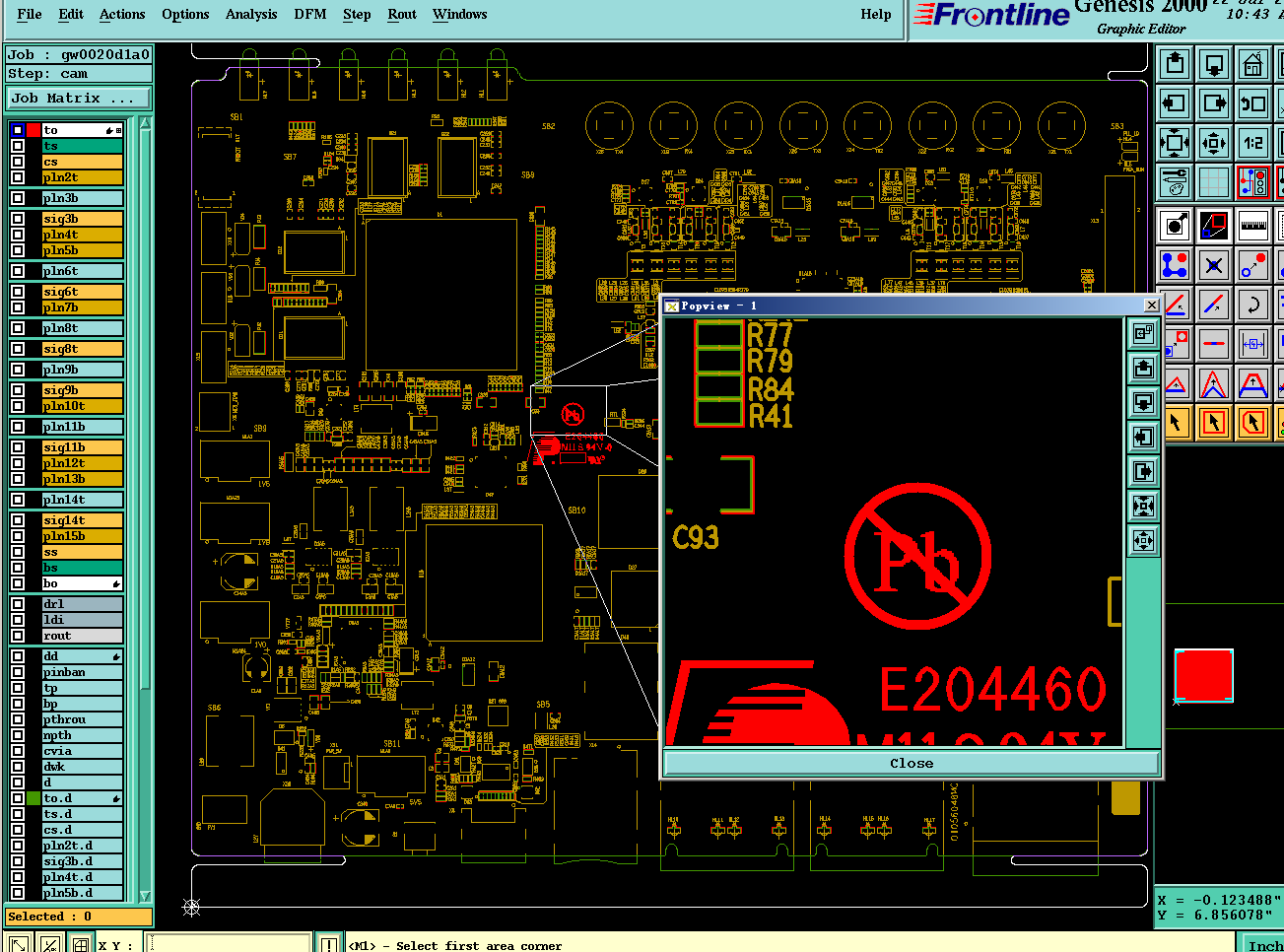This screenshot has width=1284, height=952.
Task: Click the pan up icon in main toolbar
Action: coord(1175,65)
